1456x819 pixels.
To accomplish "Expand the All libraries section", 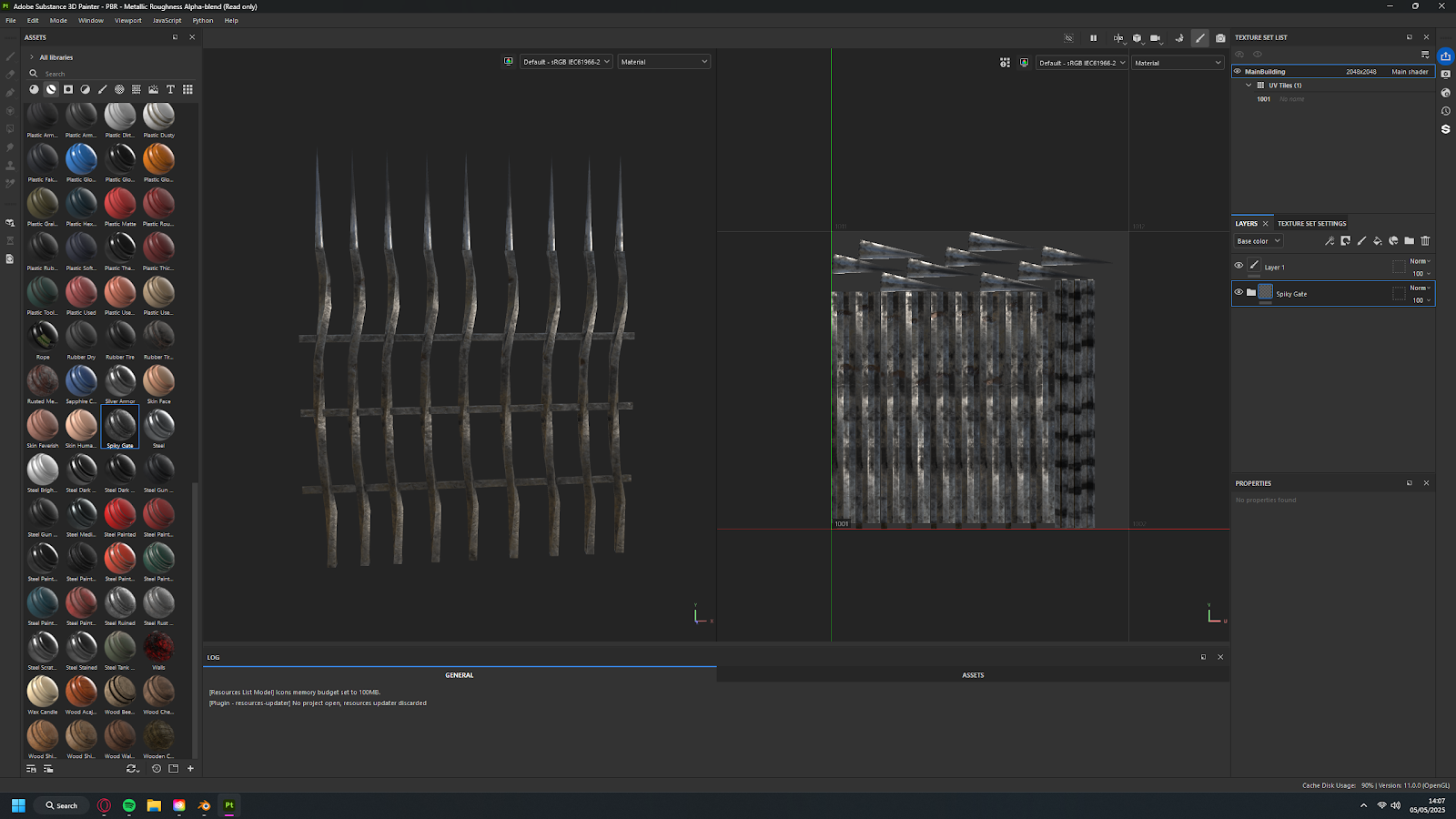I will 32,57.
